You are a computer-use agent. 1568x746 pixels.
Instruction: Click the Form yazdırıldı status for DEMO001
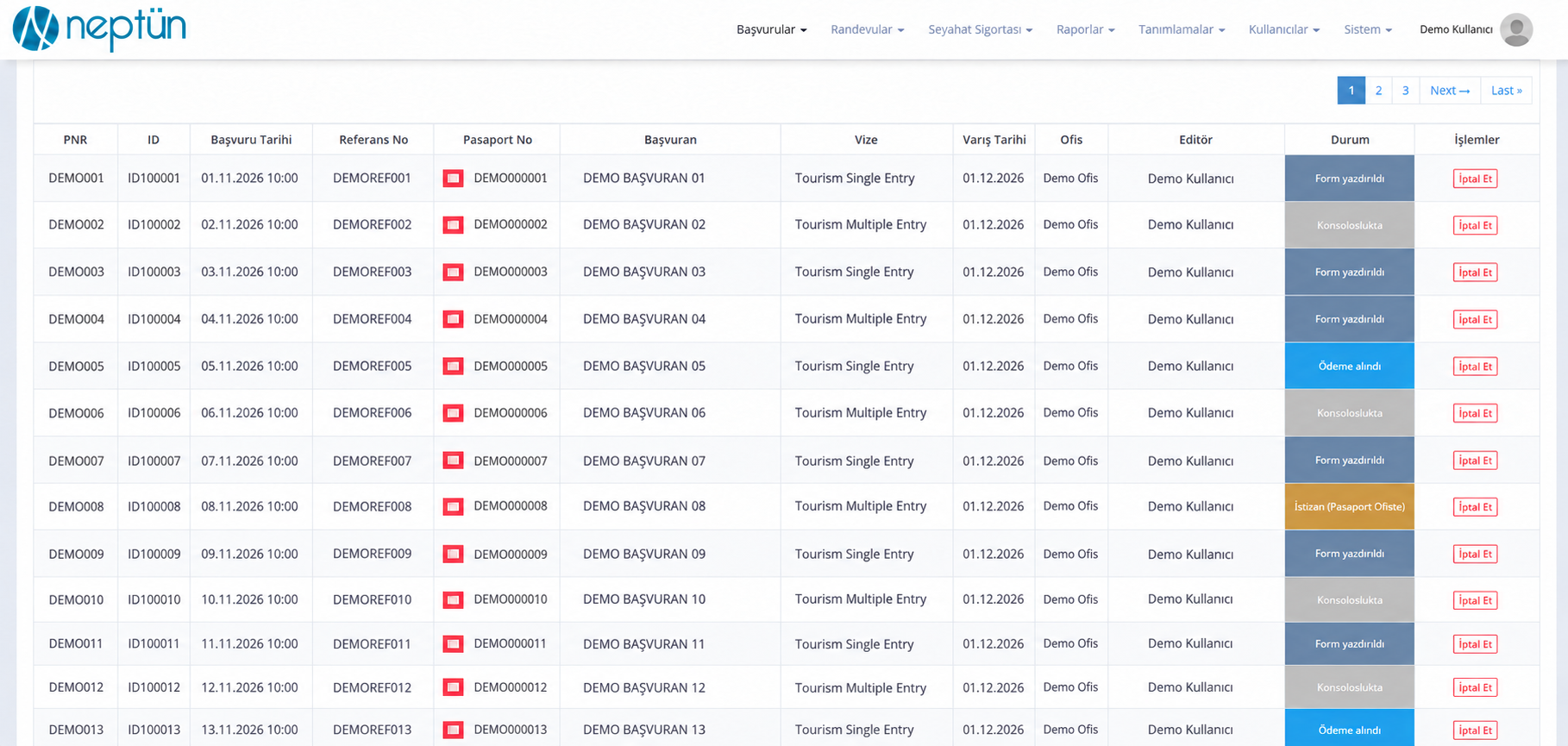coord(1350,179)
